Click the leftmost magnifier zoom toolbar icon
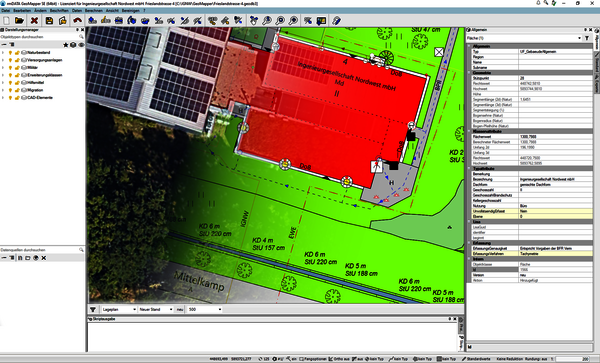 tap(267, 21)
